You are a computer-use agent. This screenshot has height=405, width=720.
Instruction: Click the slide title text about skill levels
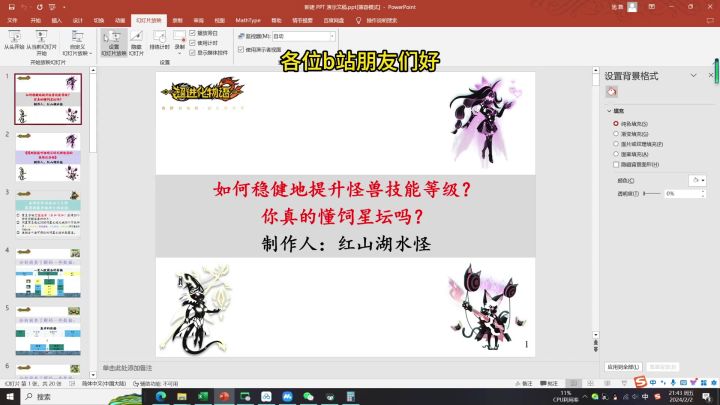coord(343,189)
